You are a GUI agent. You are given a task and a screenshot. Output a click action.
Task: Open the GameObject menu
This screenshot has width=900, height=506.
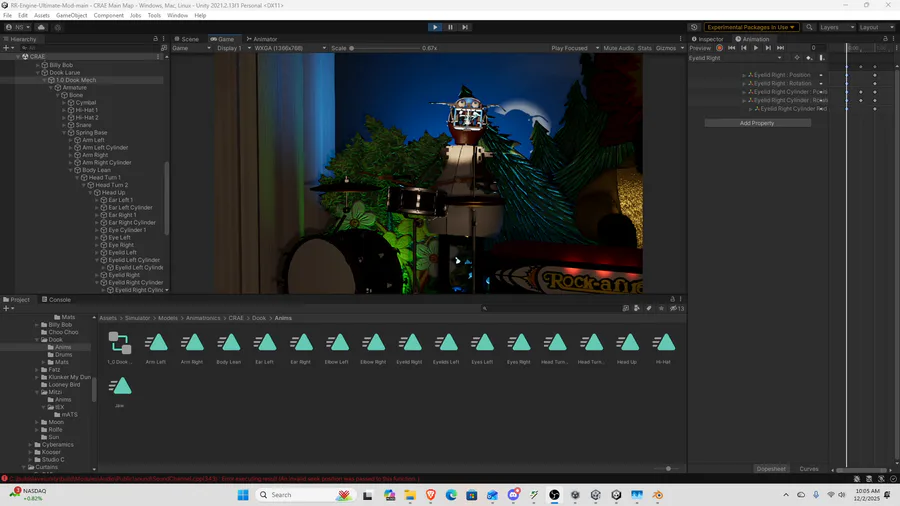(72, 15)
